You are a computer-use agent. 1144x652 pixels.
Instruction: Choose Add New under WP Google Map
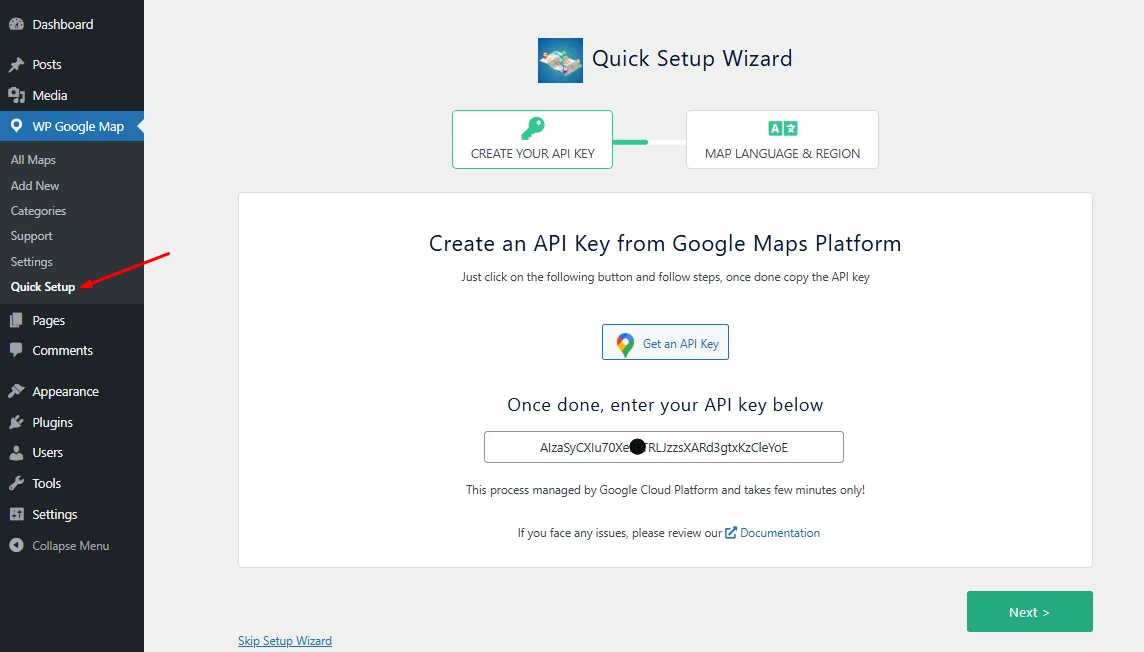(x=35, y=185)
